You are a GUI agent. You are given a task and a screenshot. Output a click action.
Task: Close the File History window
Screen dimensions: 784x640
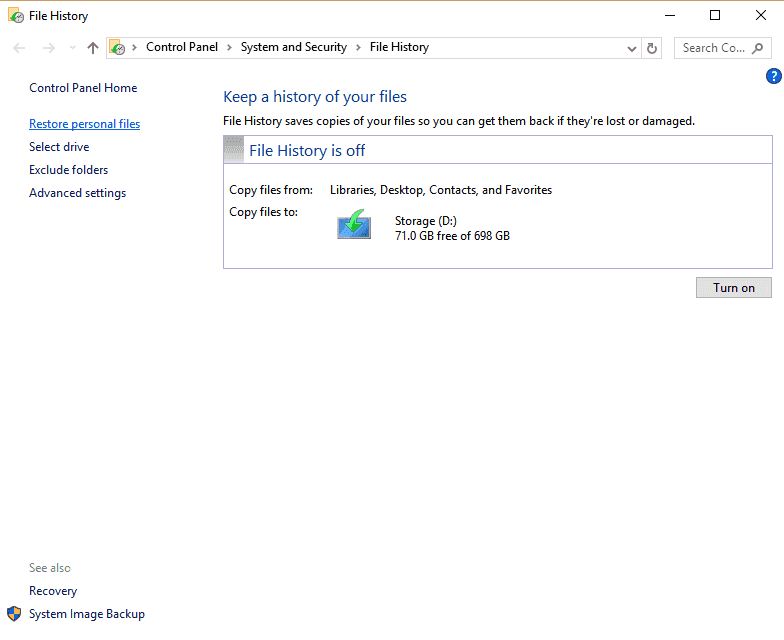tap(760, 16)
